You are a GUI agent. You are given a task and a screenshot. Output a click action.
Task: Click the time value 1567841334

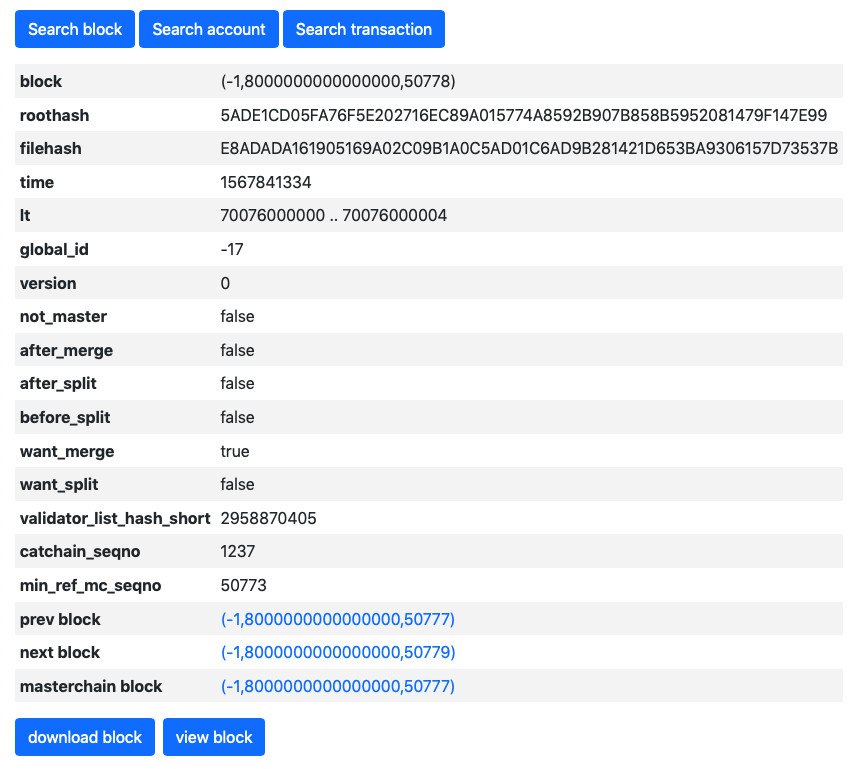click(263, 183)
